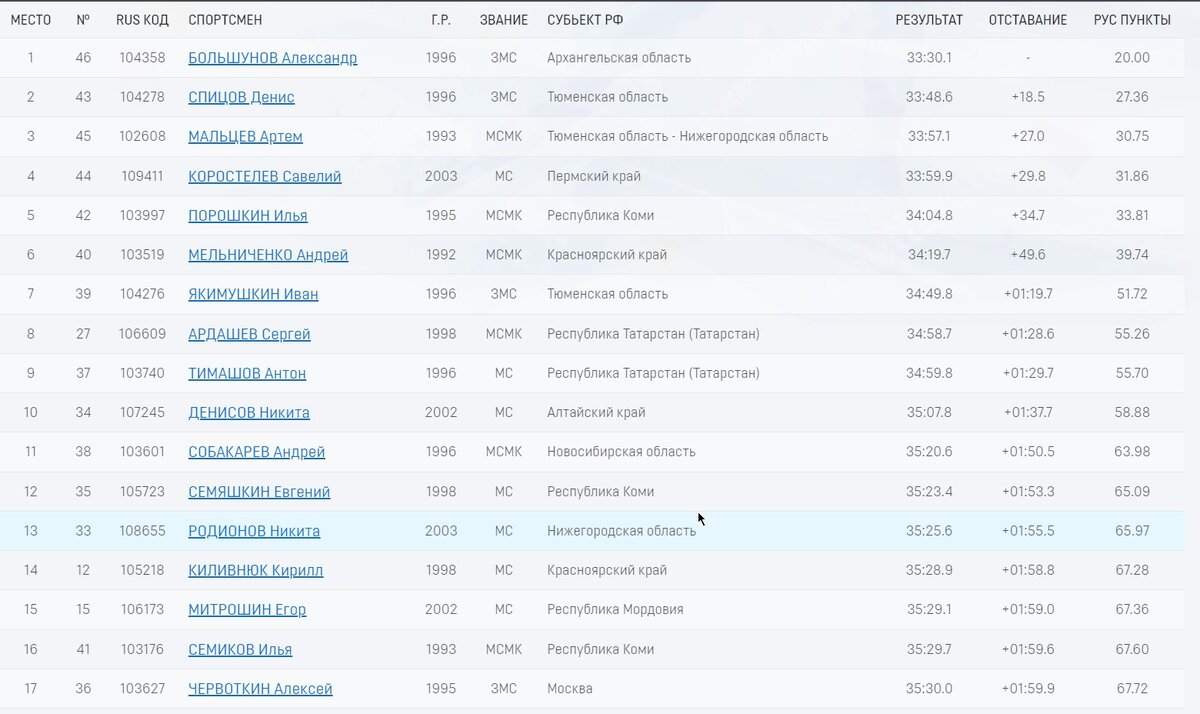
Task: Click the ОТСТАВАНИЕ column header
Action: point(1028,20)
